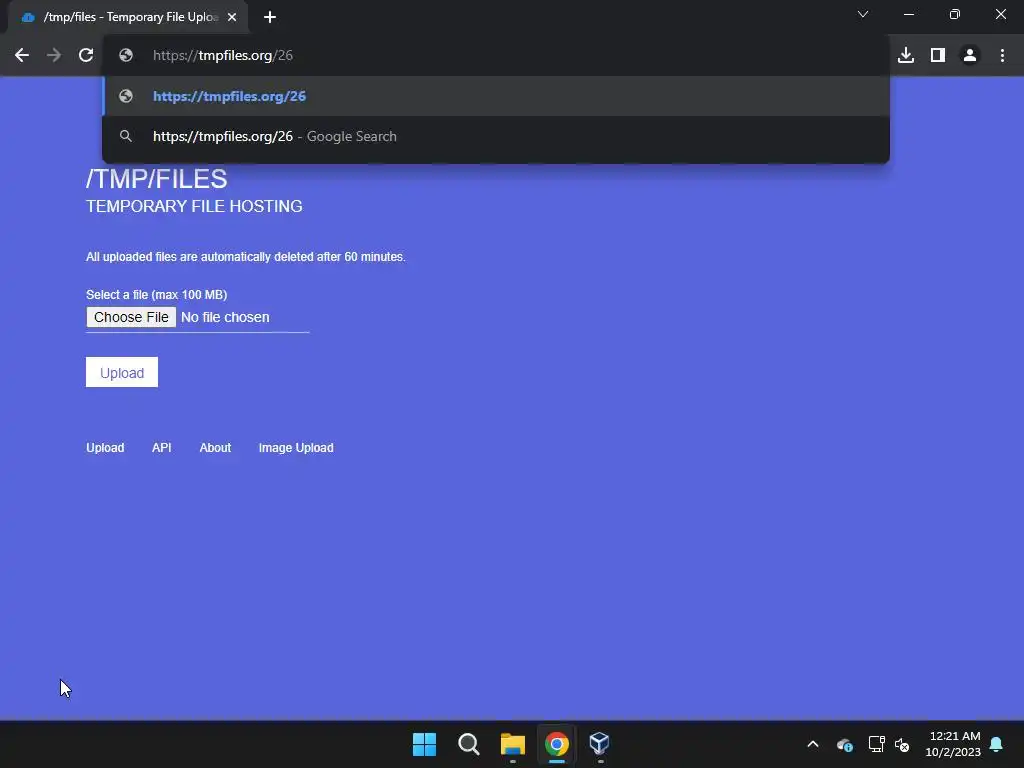Open the Image Upload link

point(296,448)
